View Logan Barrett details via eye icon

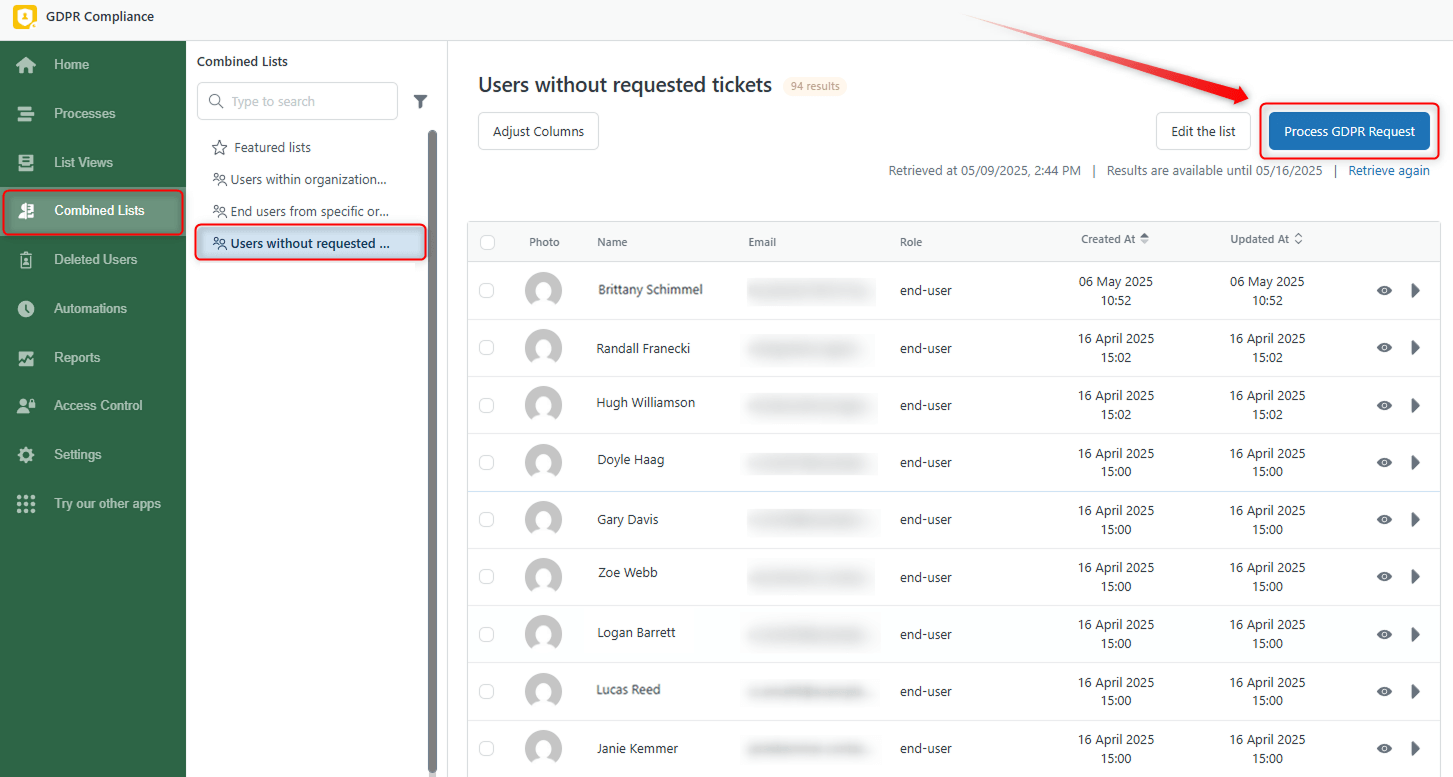tap(1384, 634)
